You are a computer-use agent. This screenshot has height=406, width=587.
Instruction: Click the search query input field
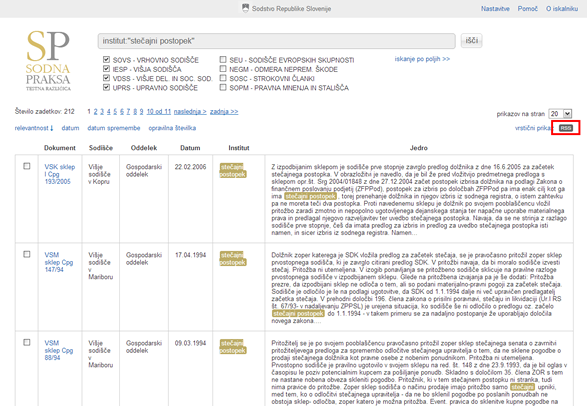coord(277,41)
